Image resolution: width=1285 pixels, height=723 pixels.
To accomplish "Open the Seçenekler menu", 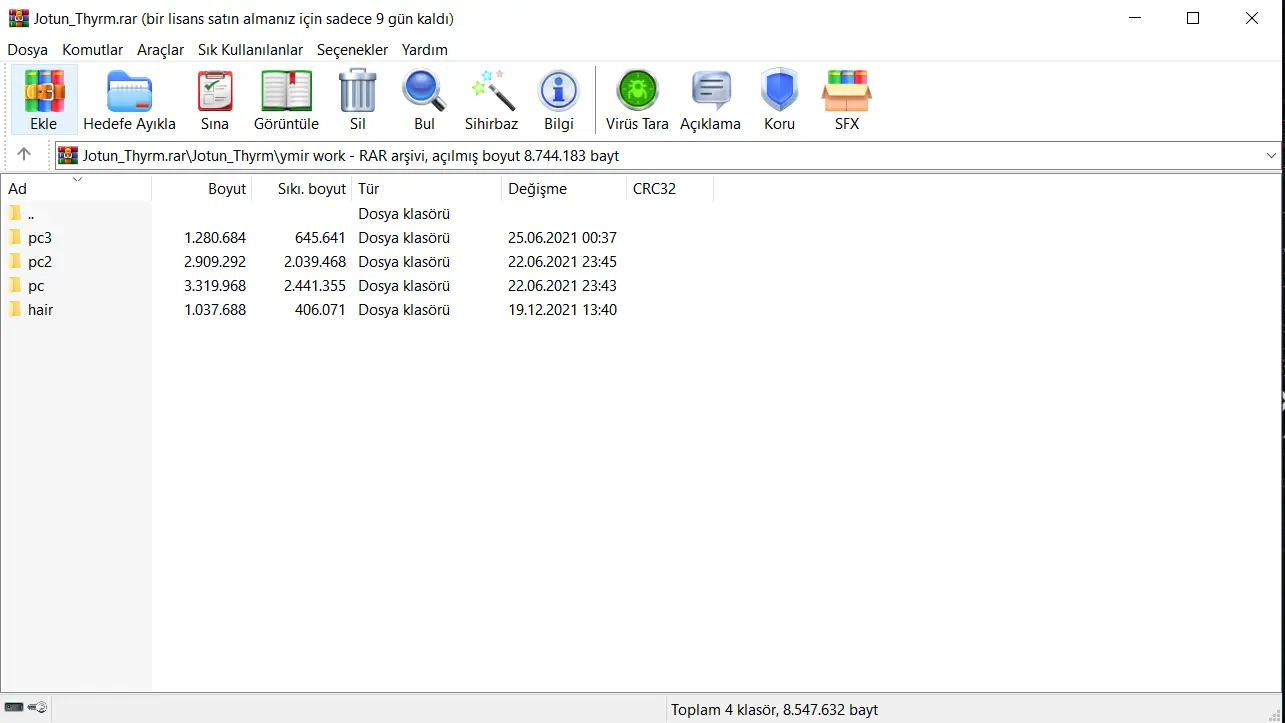I will point(352,50).
